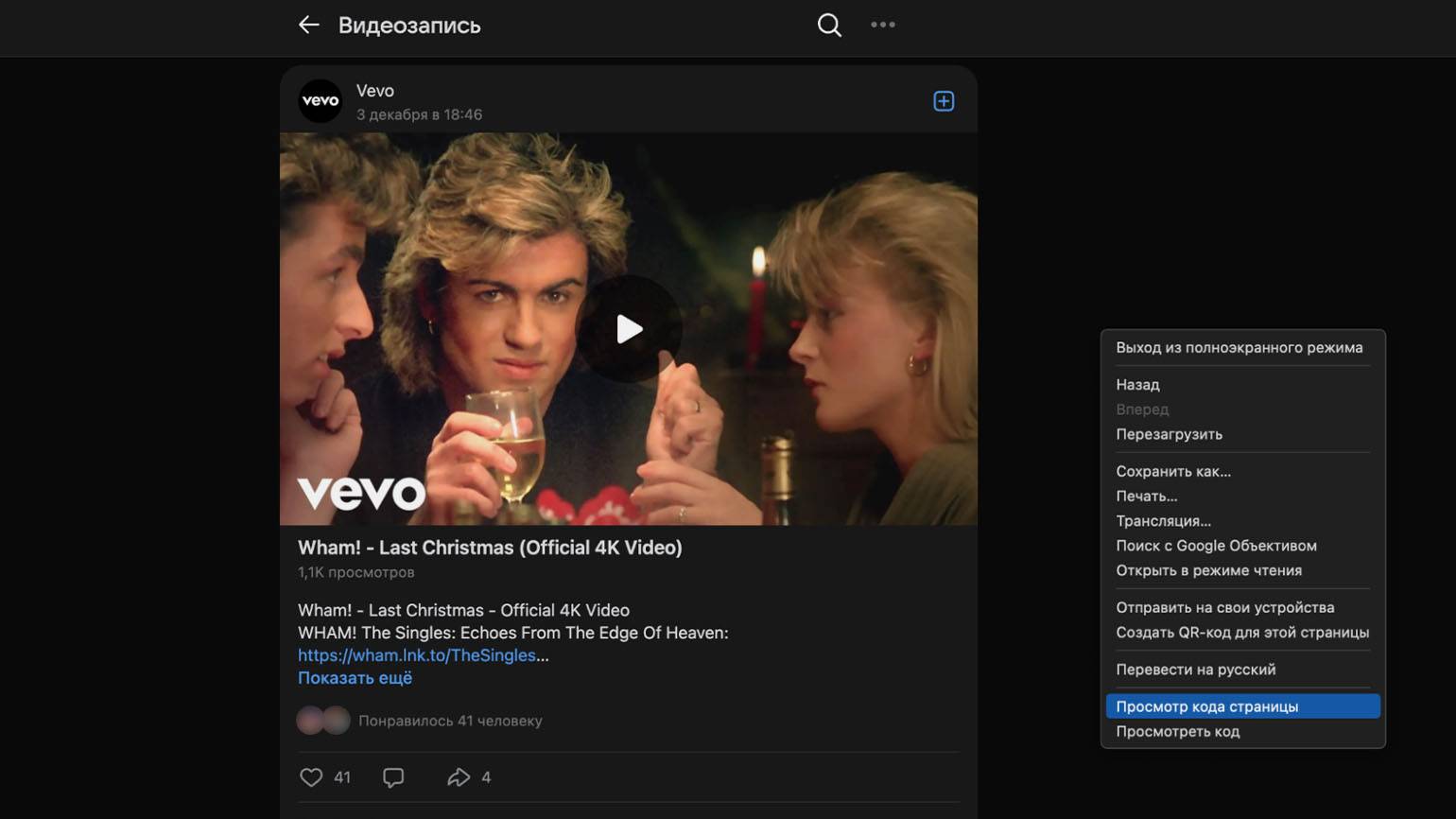Select Сохранить как... menu option
This screenshot has height=819, width=1456.
coord(1172,471)
